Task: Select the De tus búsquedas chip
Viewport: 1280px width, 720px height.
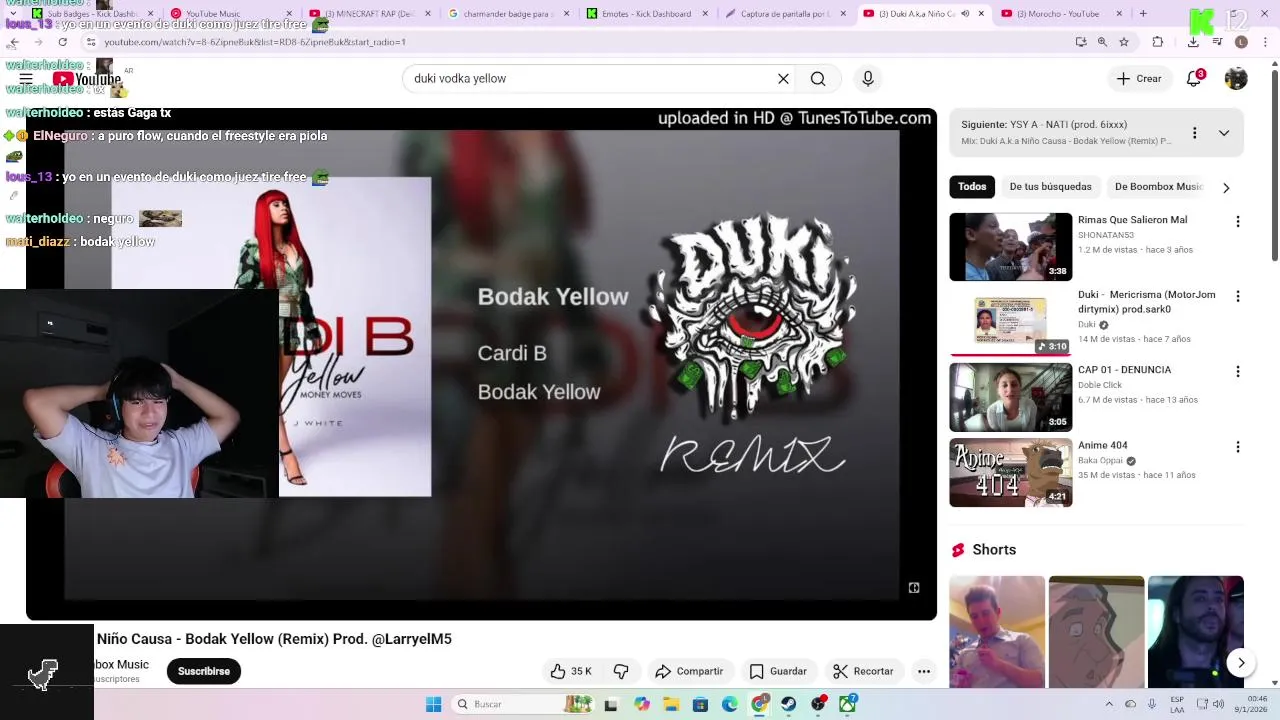Action: point(1051,187)
